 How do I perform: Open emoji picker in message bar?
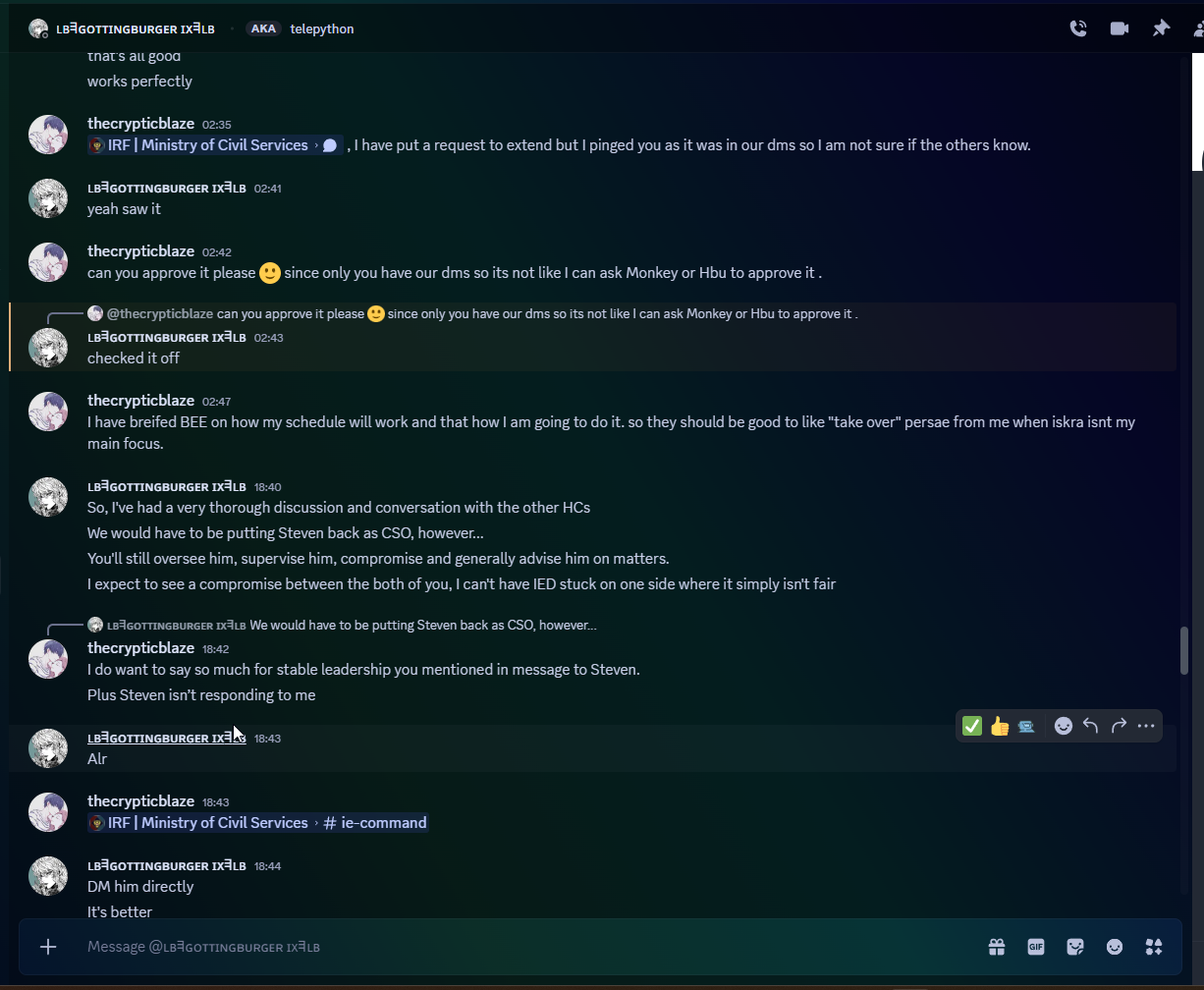(1115, 947)
